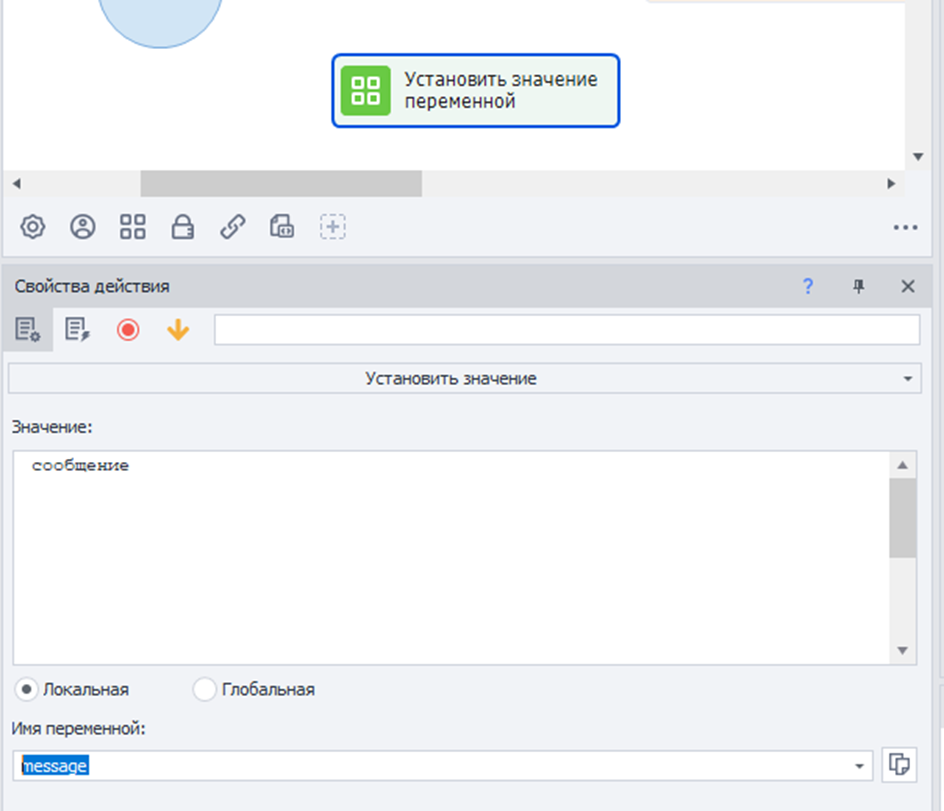Click the 'Имя переменной:' label

click(x=79, y=729)
